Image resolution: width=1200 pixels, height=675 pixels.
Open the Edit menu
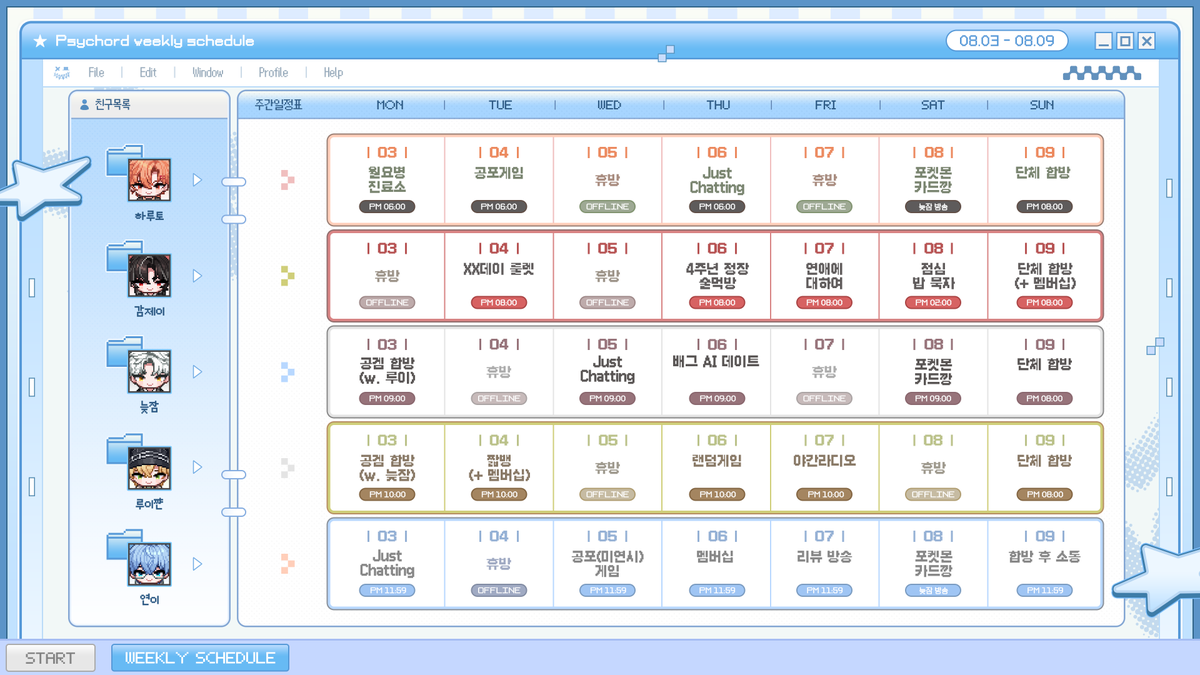(148, 73)
